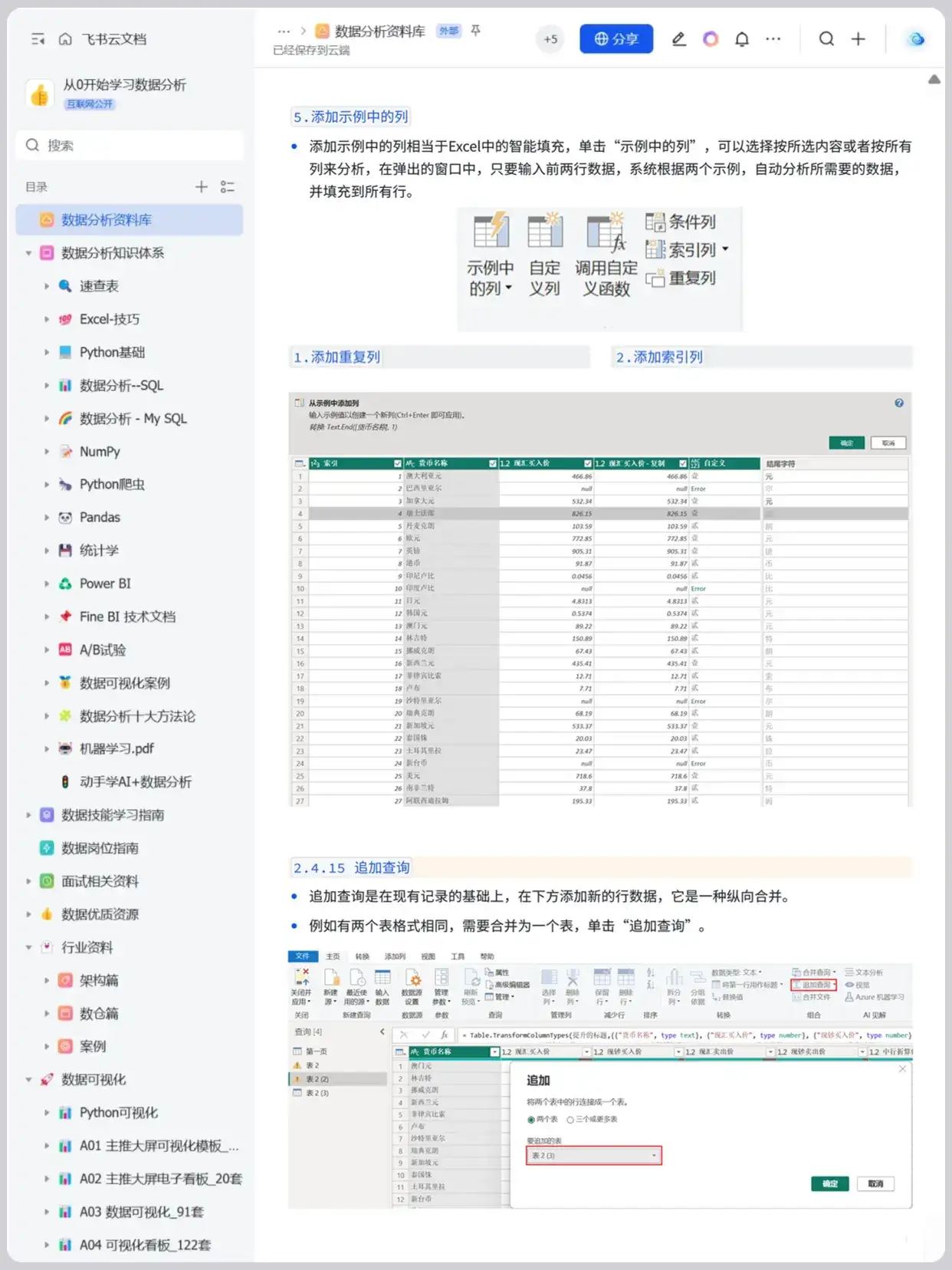Open the NumPy page icon in the sidebar
This screenshot has height=1270, width=952.
[66, 452]
